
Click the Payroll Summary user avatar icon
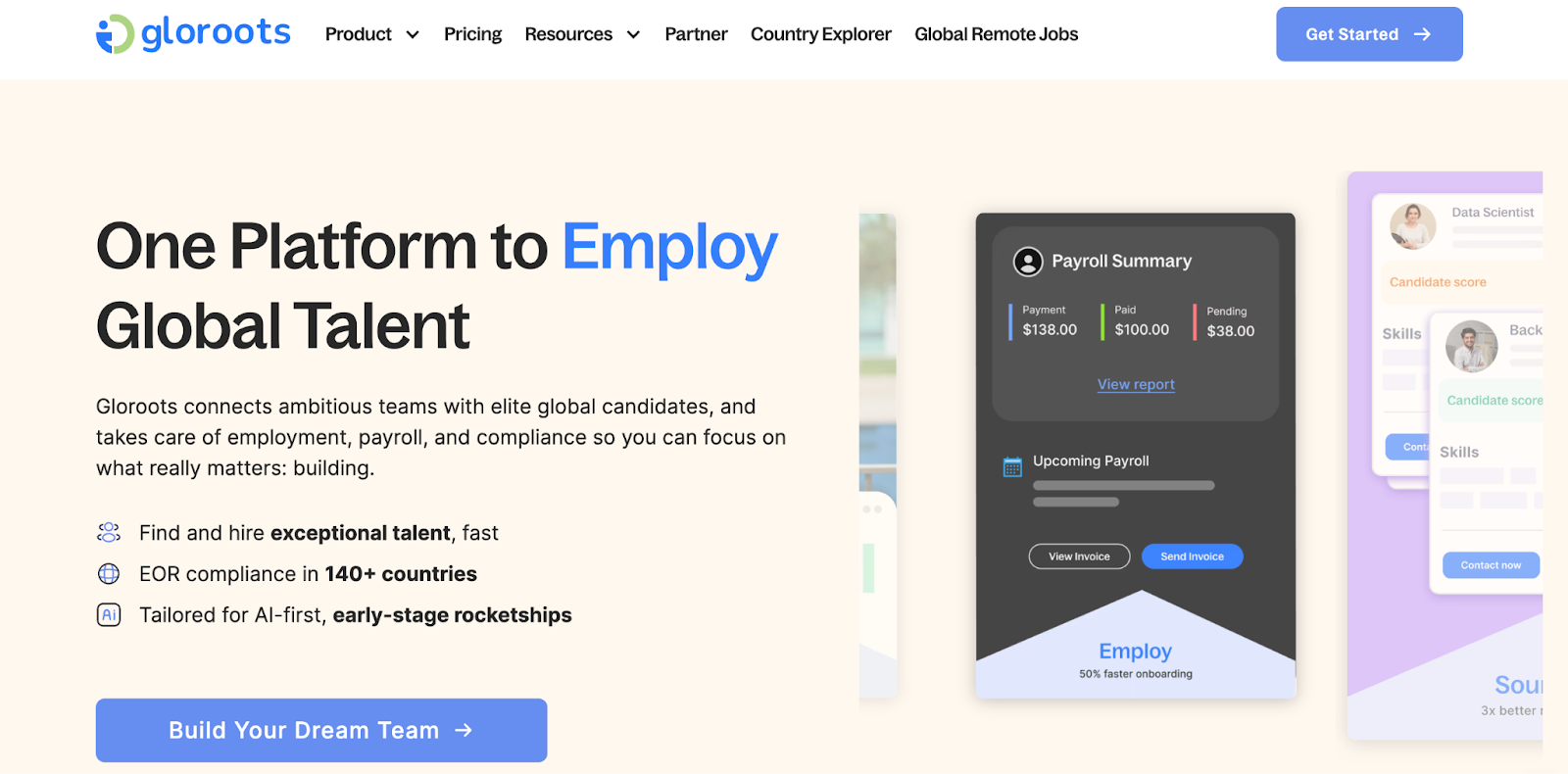tap(1028, 262)
